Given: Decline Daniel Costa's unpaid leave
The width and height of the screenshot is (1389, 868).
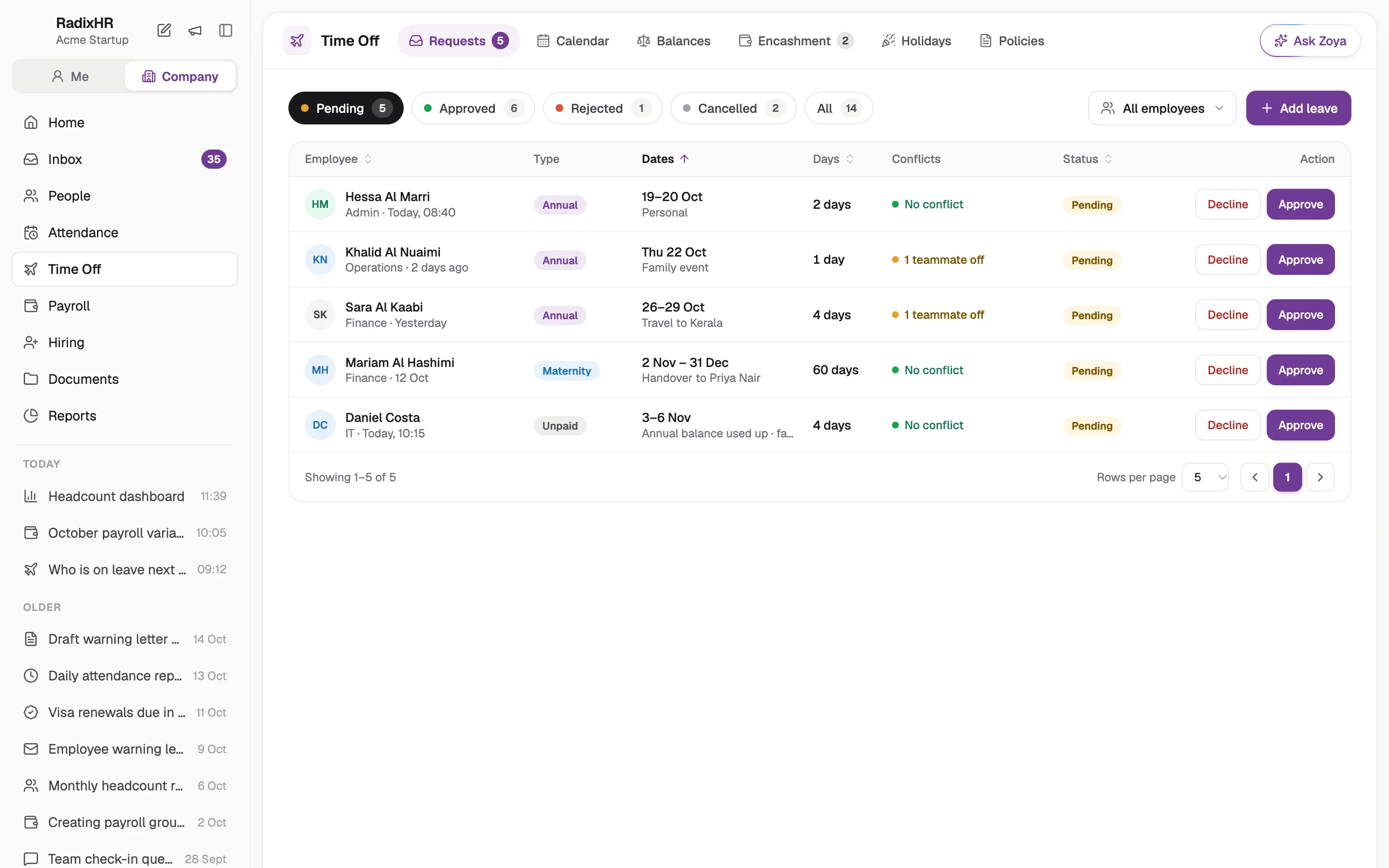Looking at the screenshot, I should pos(1227,425).
